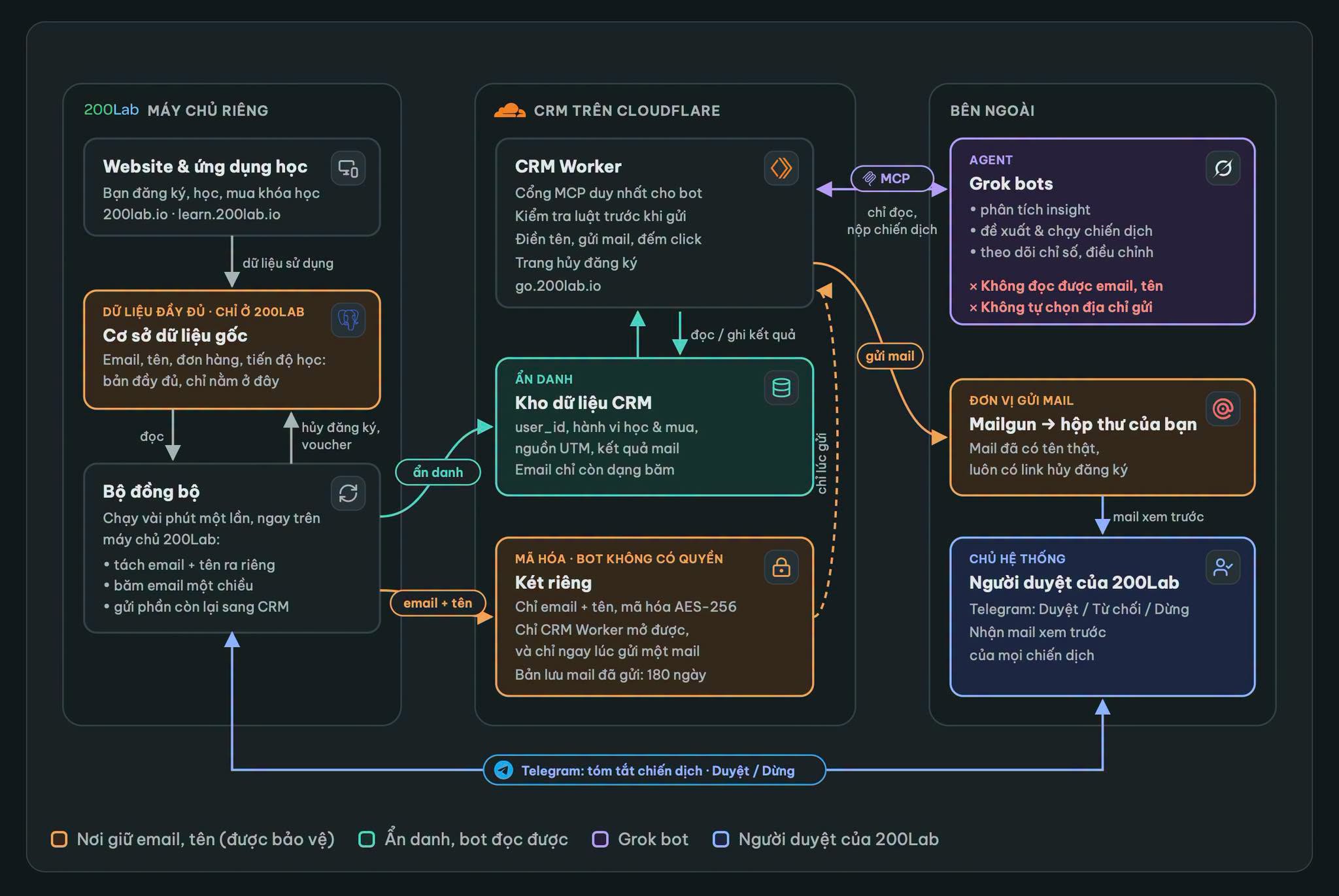Click the orange code brackets icon in CRM Worker

(781, 169)
